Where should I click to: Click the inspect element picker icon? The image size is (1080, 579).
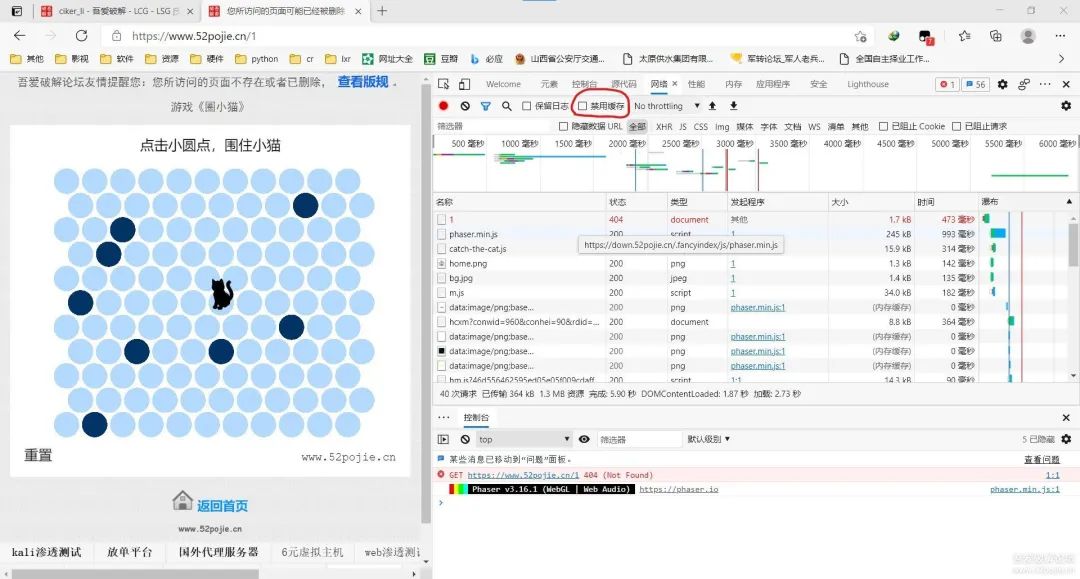click(x=444, y=85)
